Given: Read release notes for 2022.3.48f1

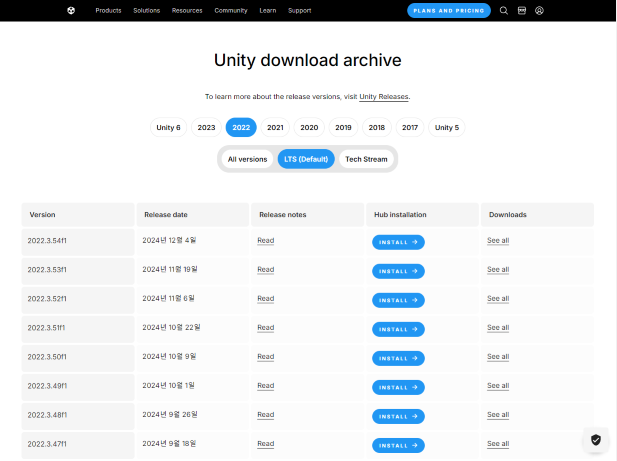Looking at the screenshot, I should tap(266, 415).
